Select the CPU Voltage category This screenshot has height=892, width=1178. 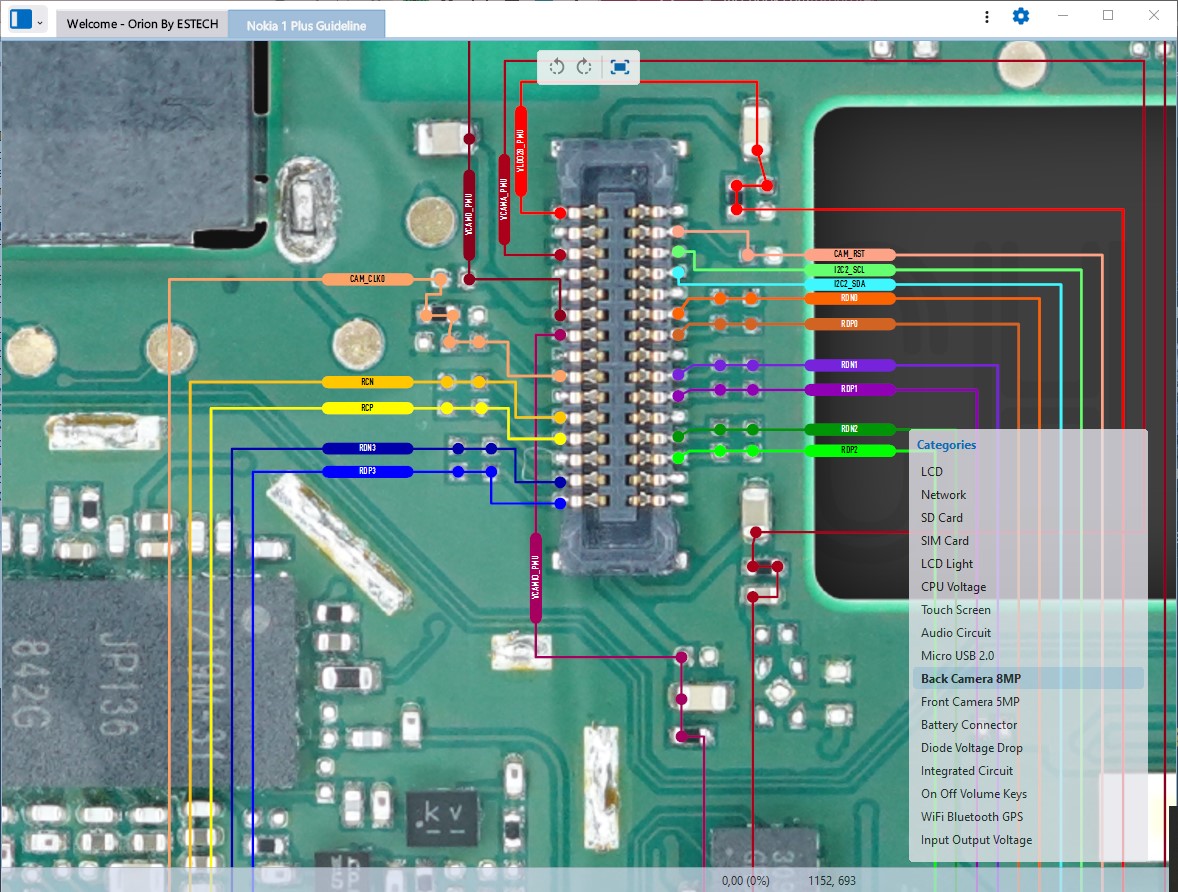[953, 587]
